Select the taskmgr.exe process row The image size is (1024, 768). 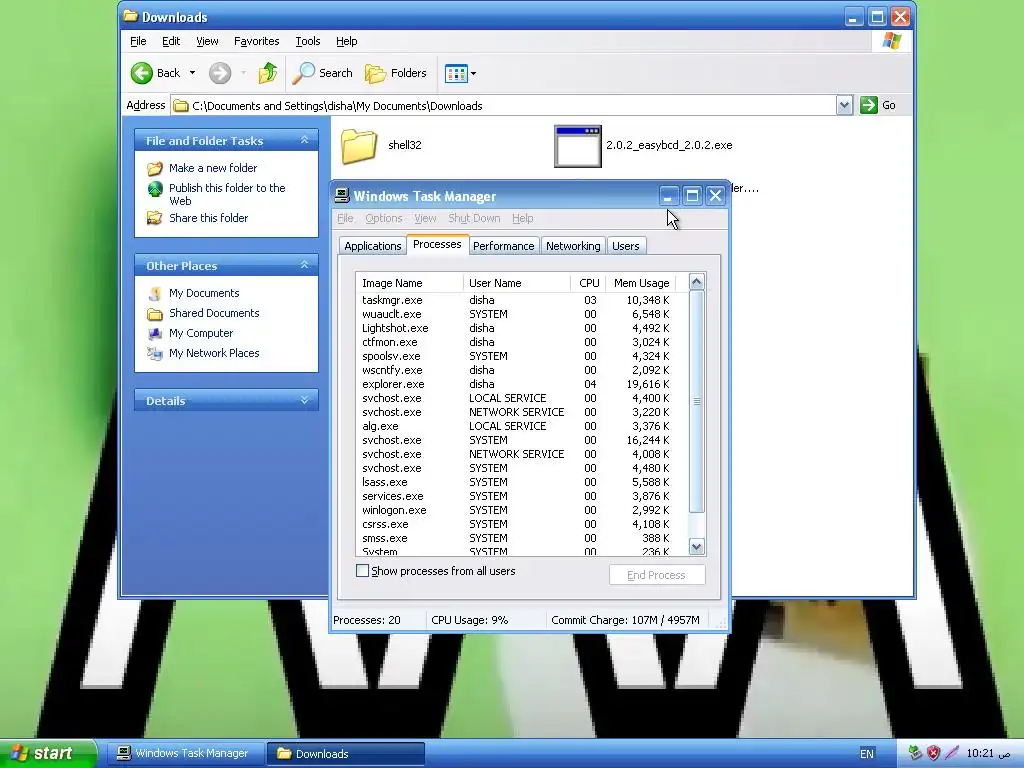tap(521, 300)
